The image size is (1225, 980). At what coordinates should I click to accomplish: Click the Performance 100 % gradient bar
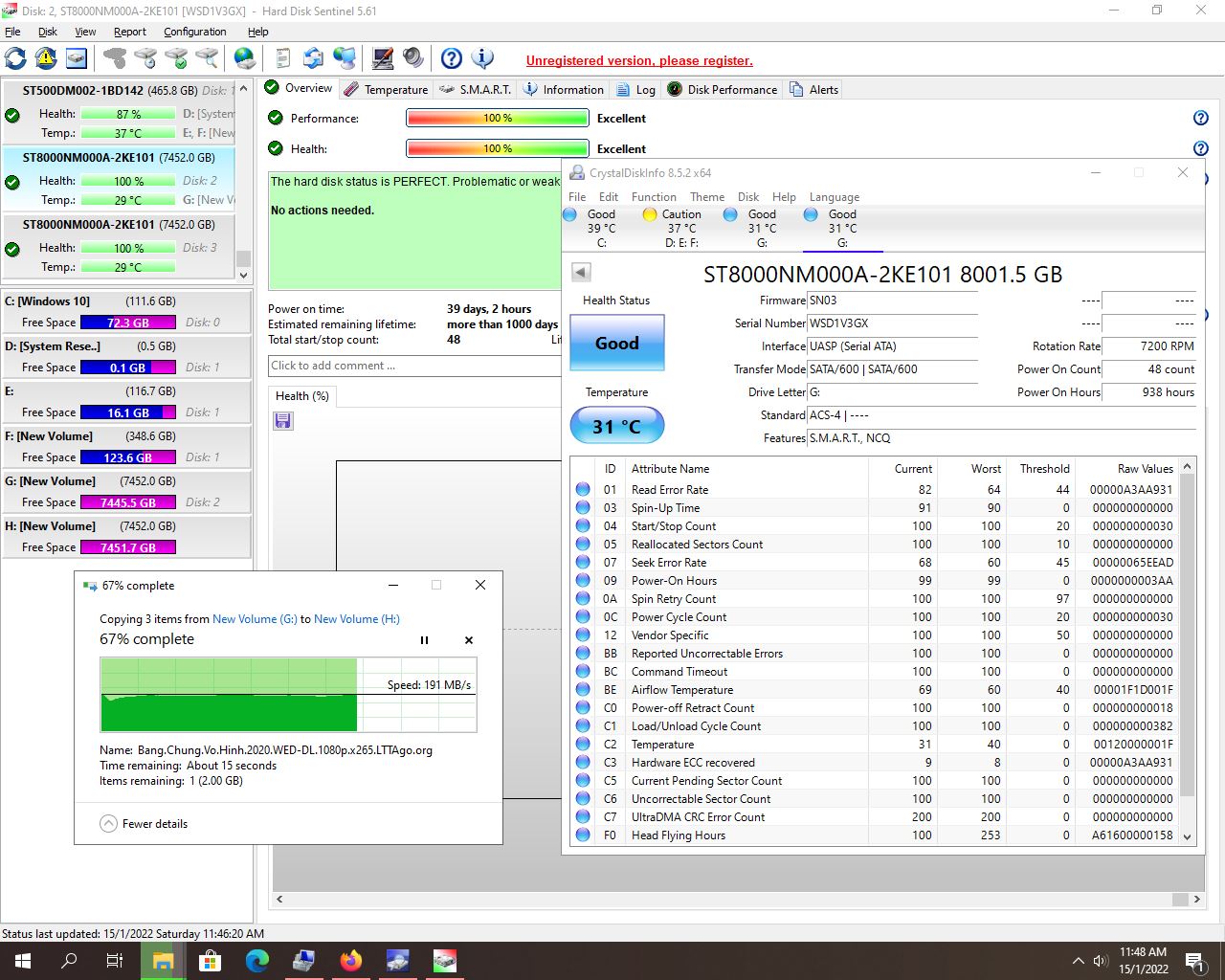498,118
